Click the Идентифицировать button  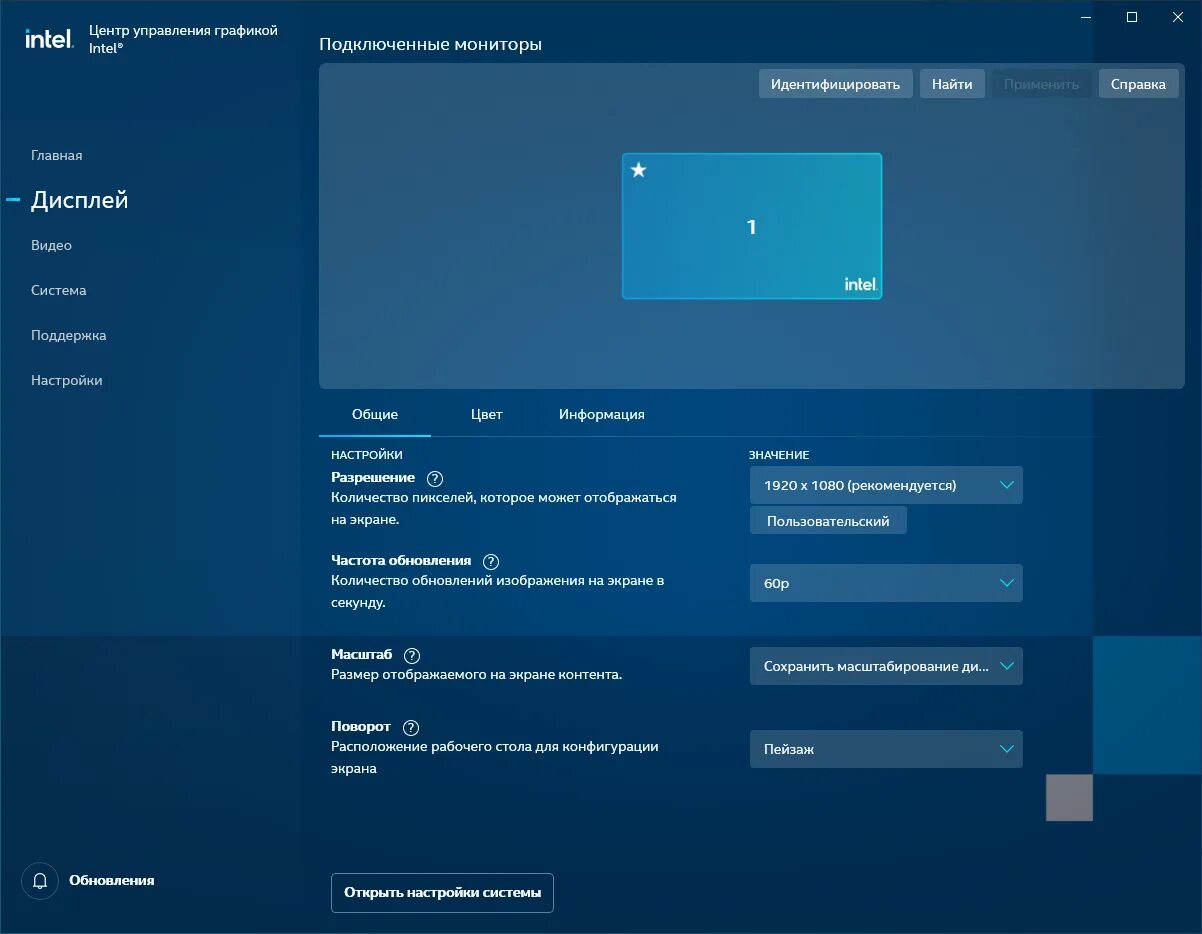(836, 84)
